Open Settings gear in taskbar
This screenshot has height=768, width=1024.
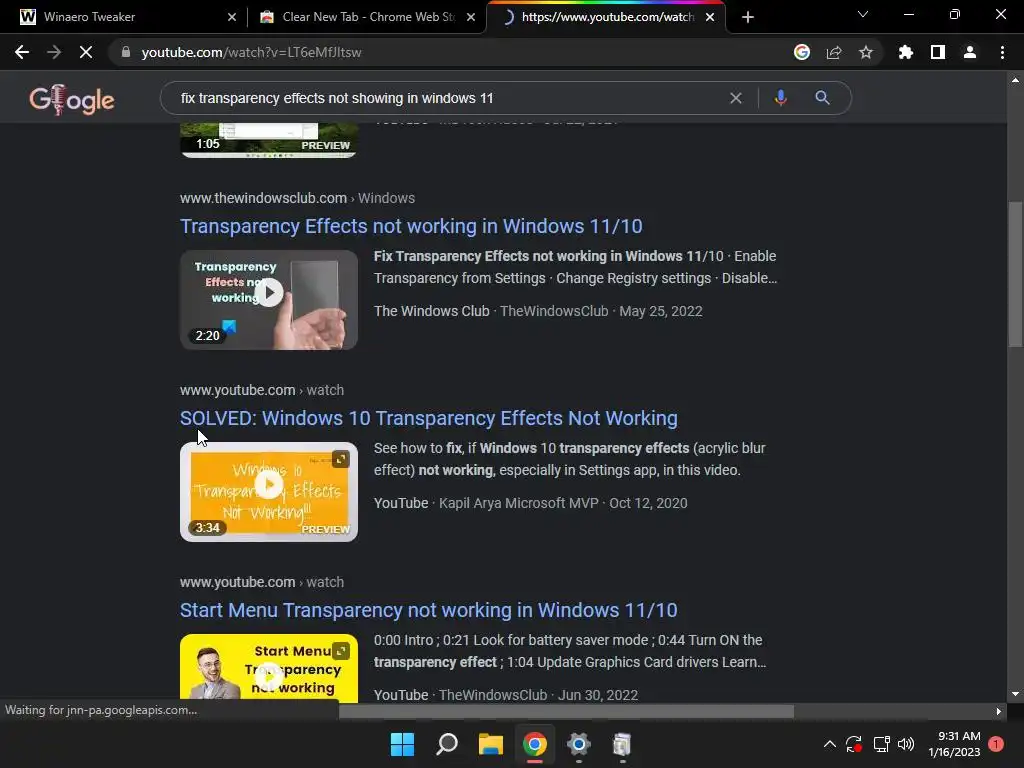(579, 744)
